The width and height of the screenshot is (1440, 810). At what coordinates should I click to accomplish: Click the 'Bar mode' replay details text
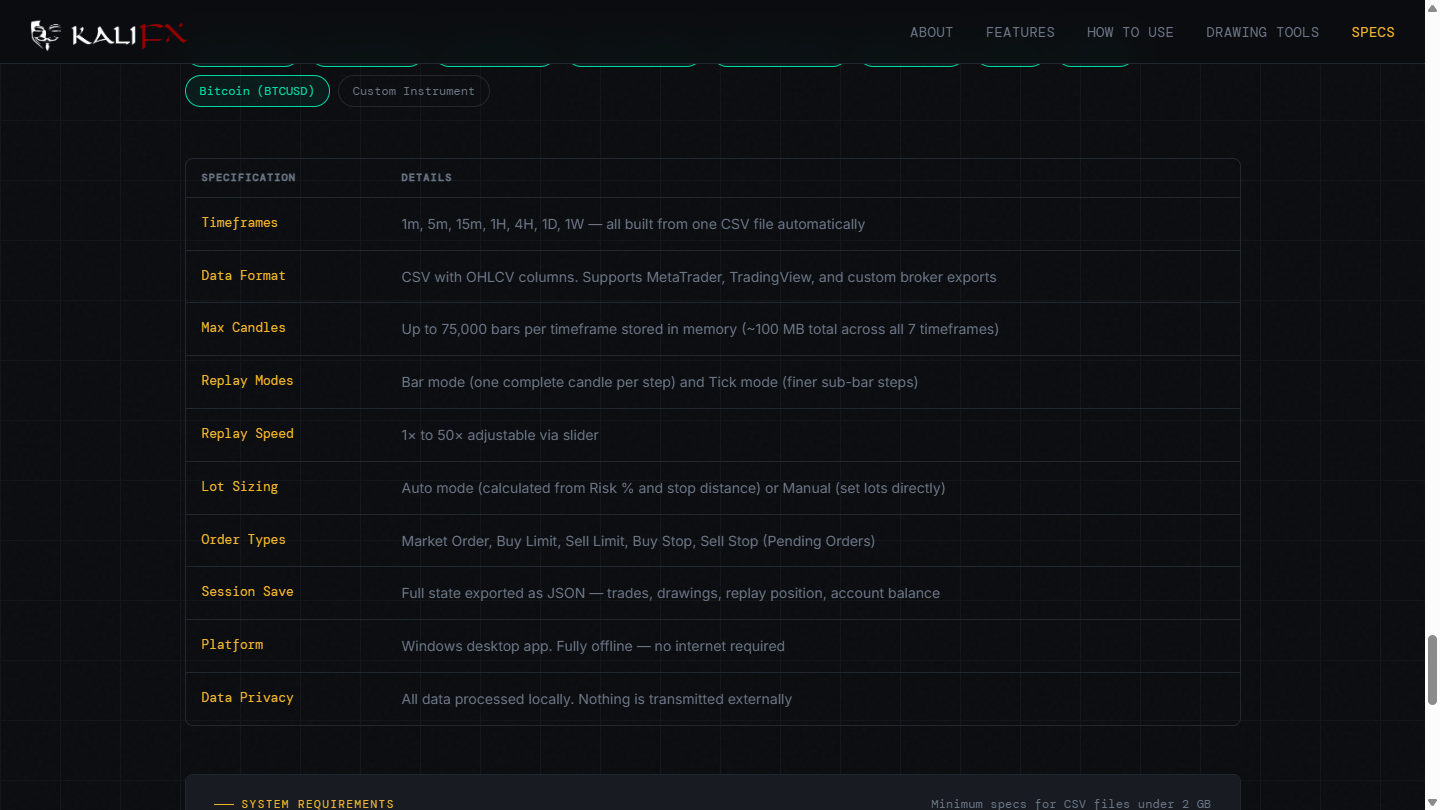click(660, 382)
